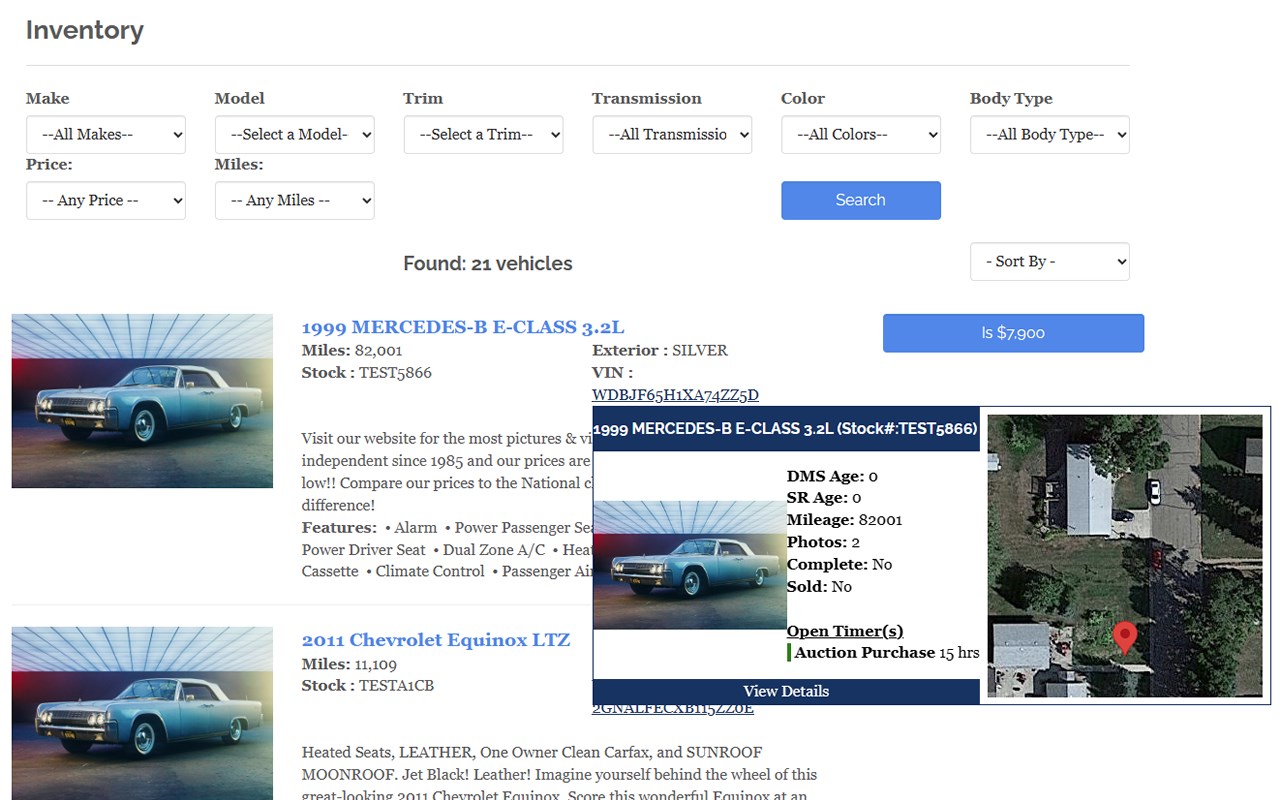
Task: Click VIN link WDBJF65H1XA74ZZ5D
Action: click(x=675, y=395)
